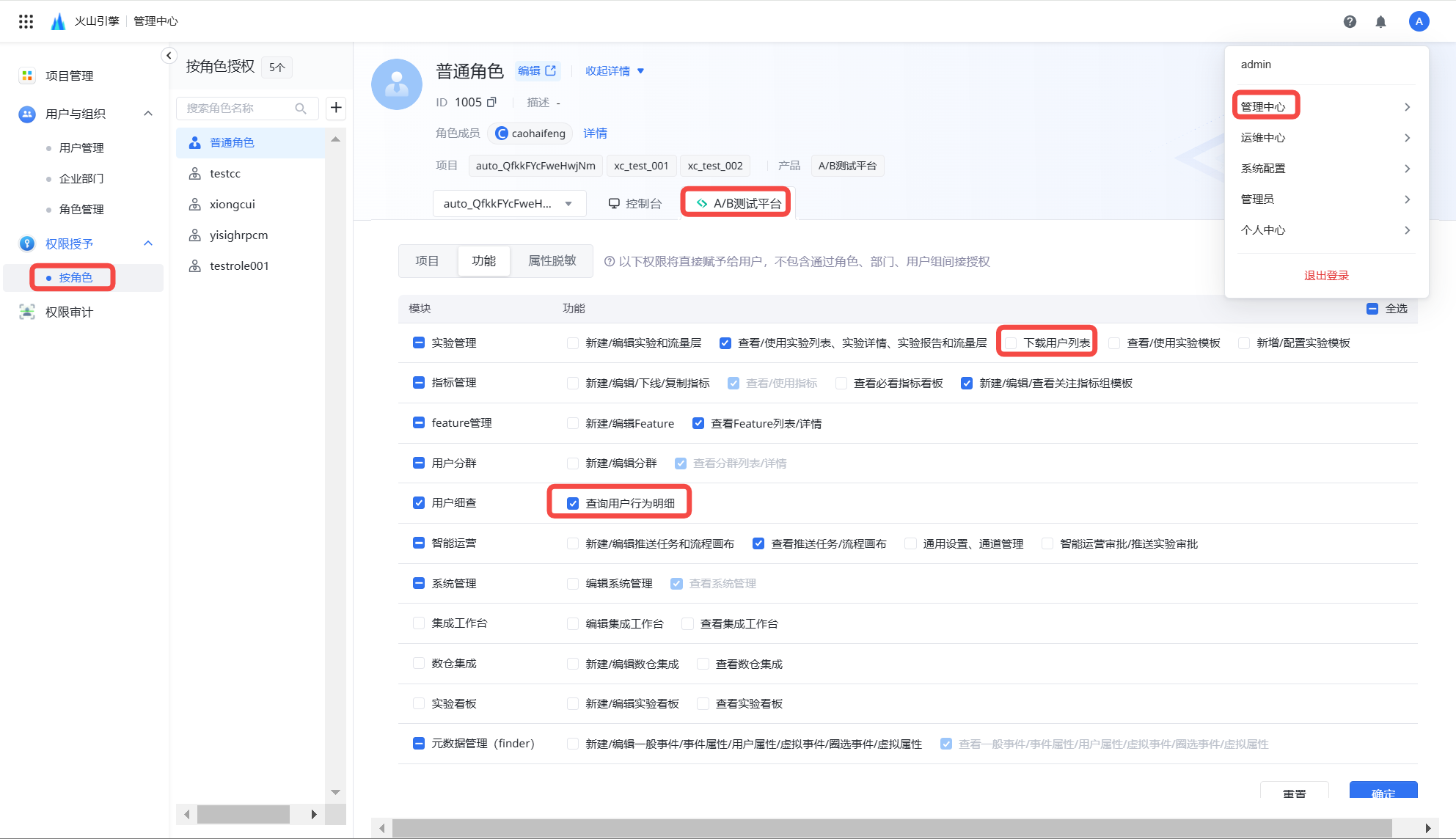Check 新建/编辑实验看板 permission

tap(573, 703)
